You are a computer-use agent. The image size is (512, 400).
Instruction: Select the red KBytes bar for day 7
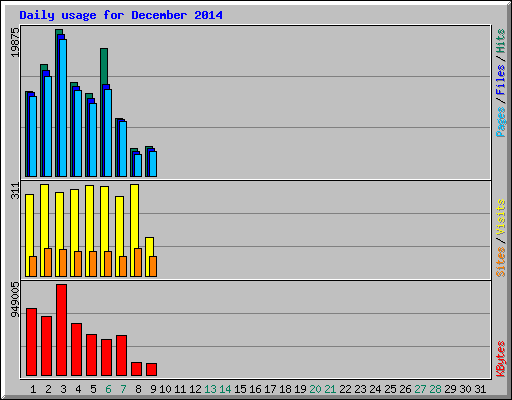[121, 356]
